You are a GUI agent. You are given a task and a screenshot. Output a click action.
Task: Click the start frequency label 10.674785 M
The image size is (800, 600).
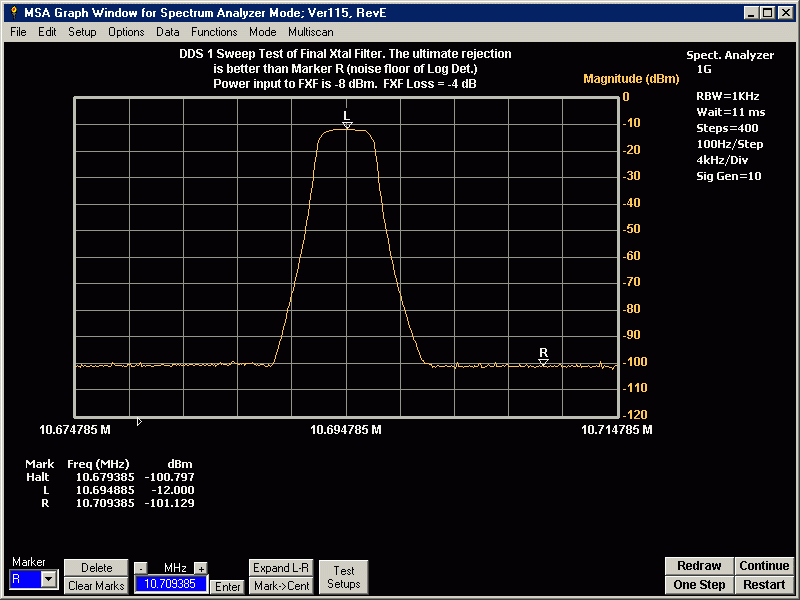[75, 430]
